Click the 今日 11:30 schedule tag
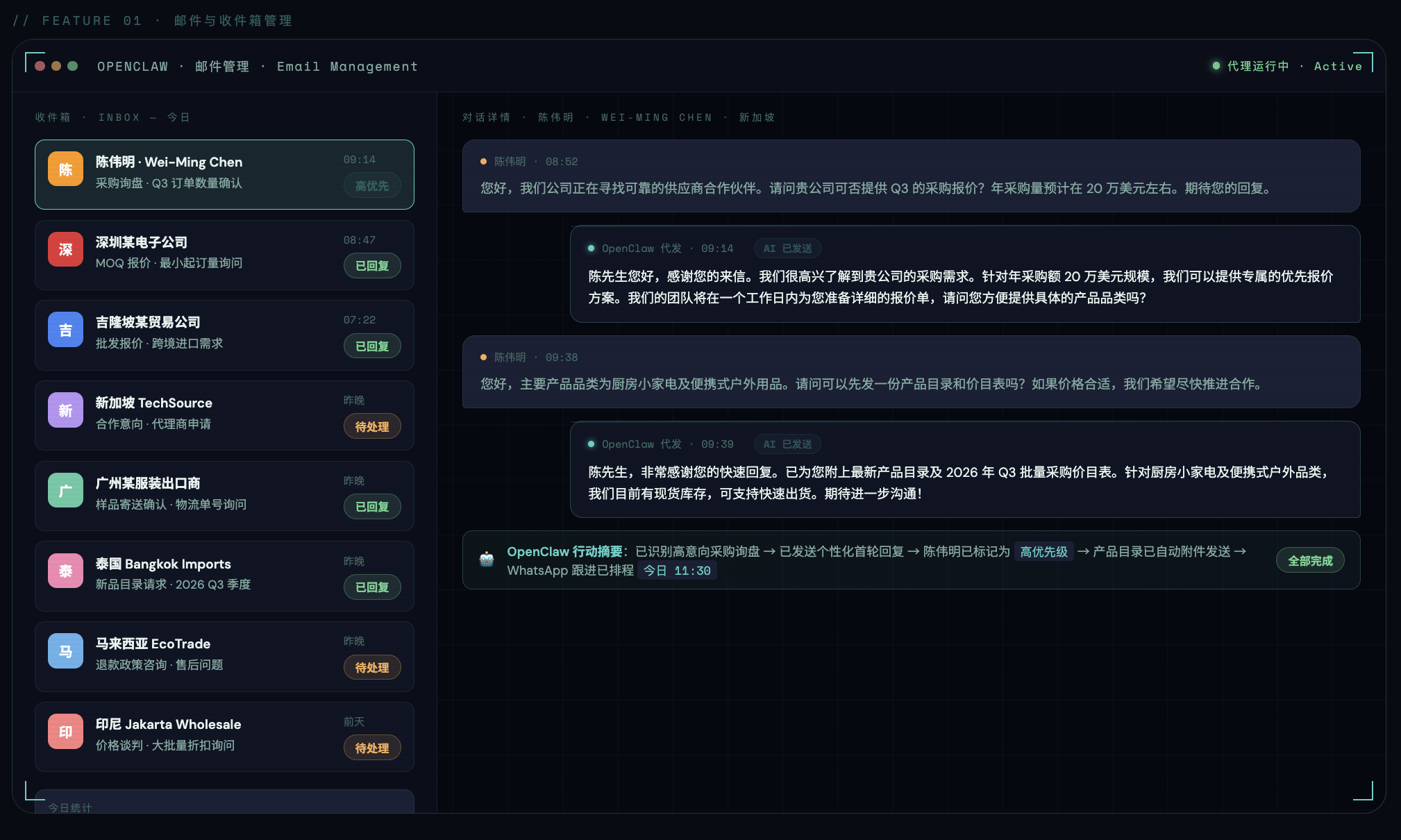The height and width of the screenshot is (840, 1401). click(677, 571)
